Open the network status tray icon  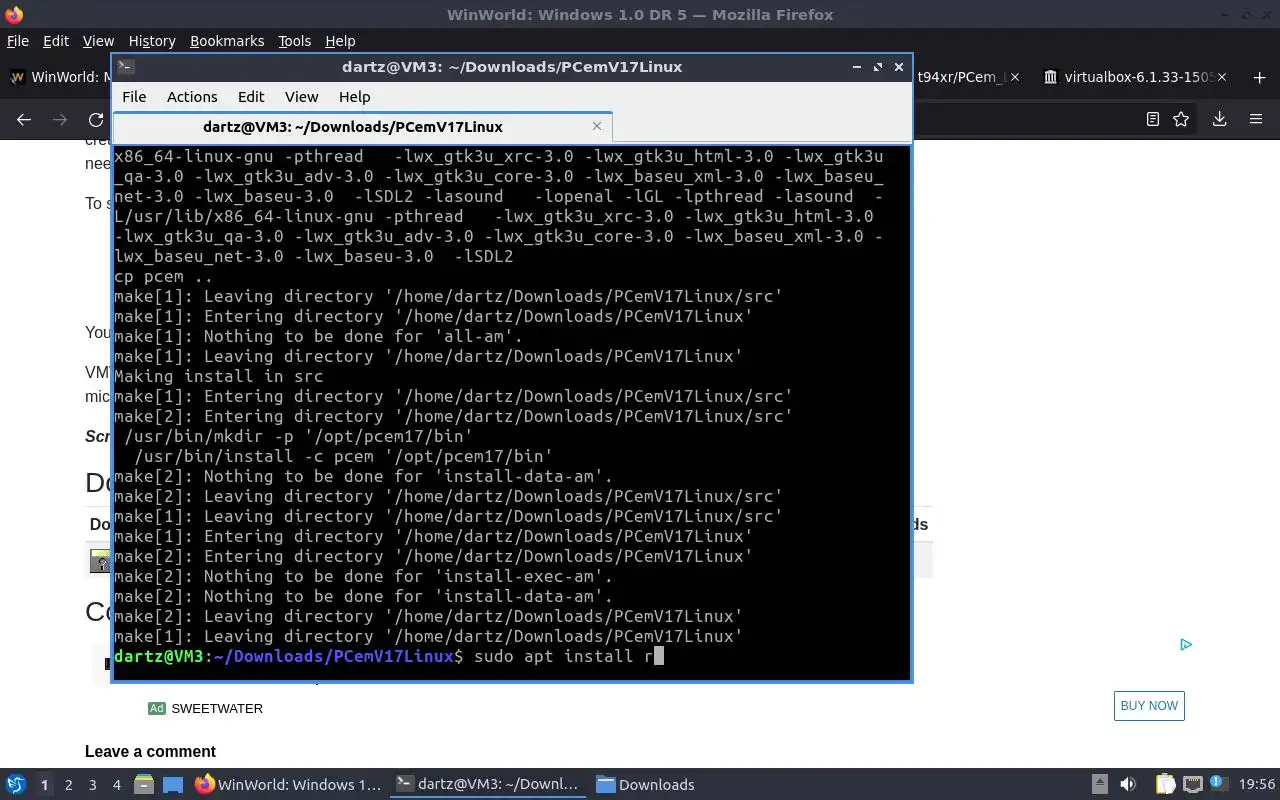[1192, 784]
